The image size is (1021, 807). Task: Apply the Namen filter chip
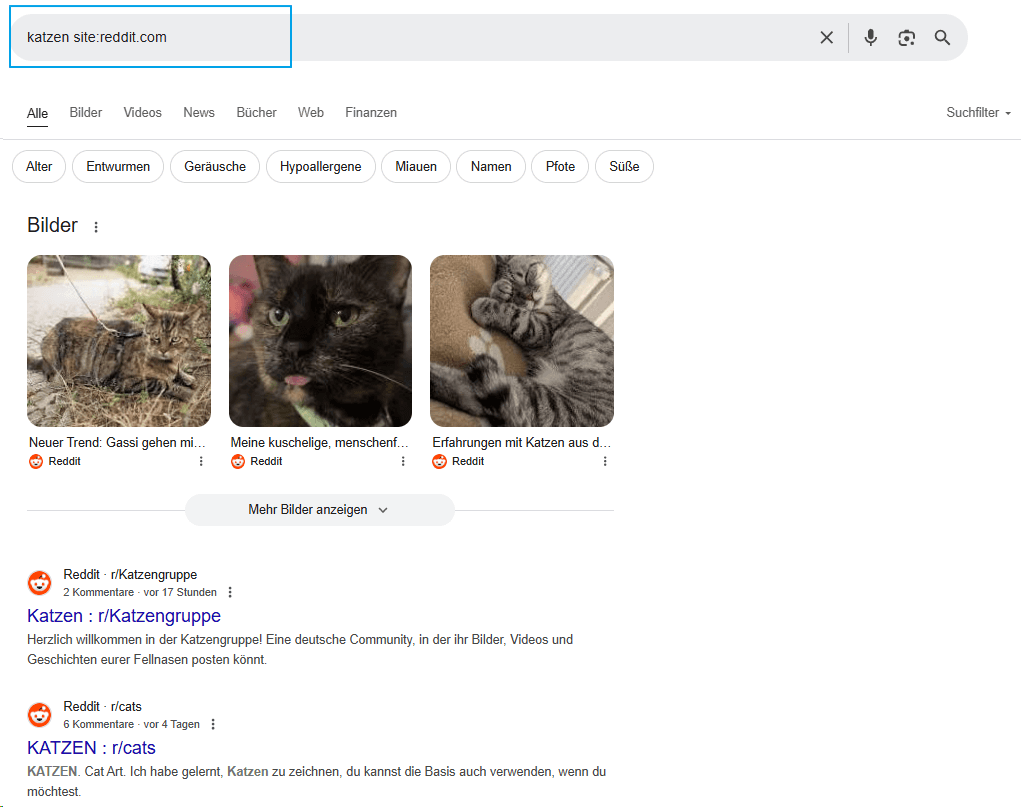pyautogui.click(x=491, y=167)
